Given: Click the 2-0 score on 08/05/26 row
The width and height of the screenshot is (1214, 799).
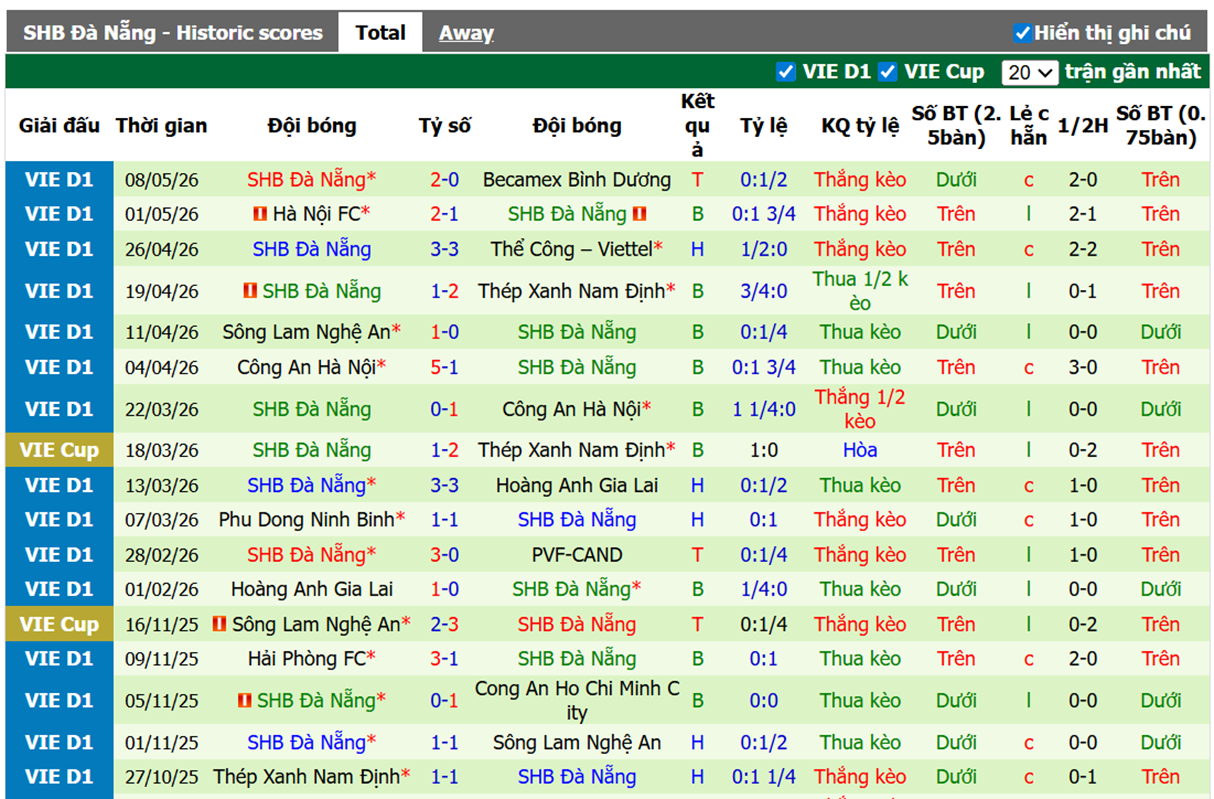Looking at the screenshot, I should (x=445, y=180).
